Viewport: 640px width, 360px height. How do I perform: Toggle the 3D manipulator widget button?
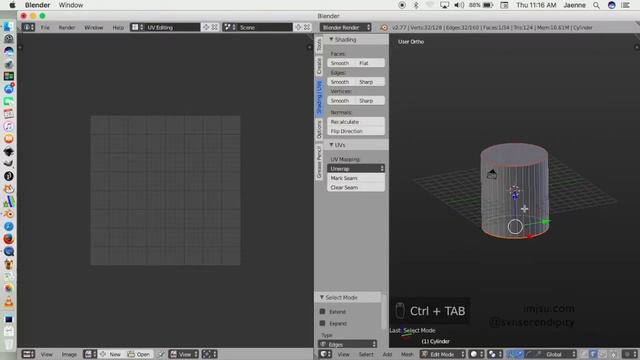510,354
